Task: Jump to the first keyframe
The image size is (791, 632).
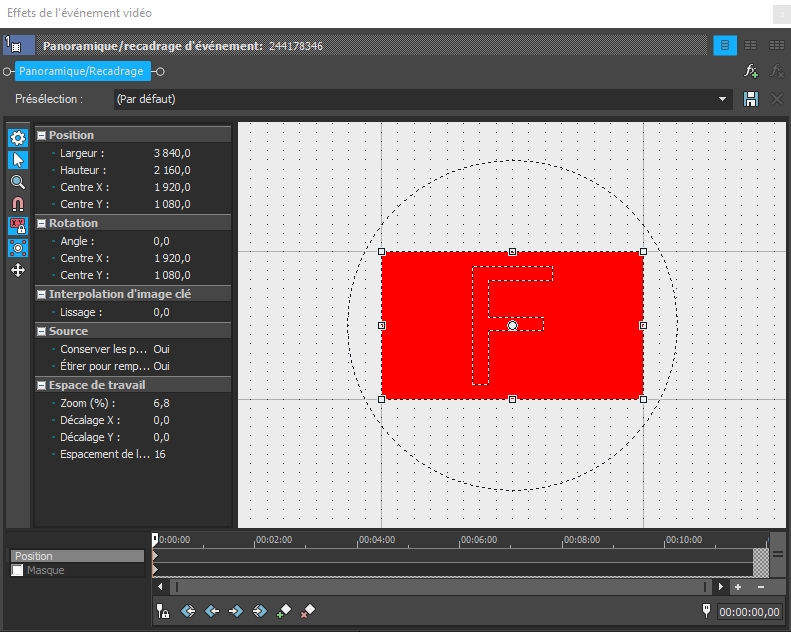Action: pos(187,610)
